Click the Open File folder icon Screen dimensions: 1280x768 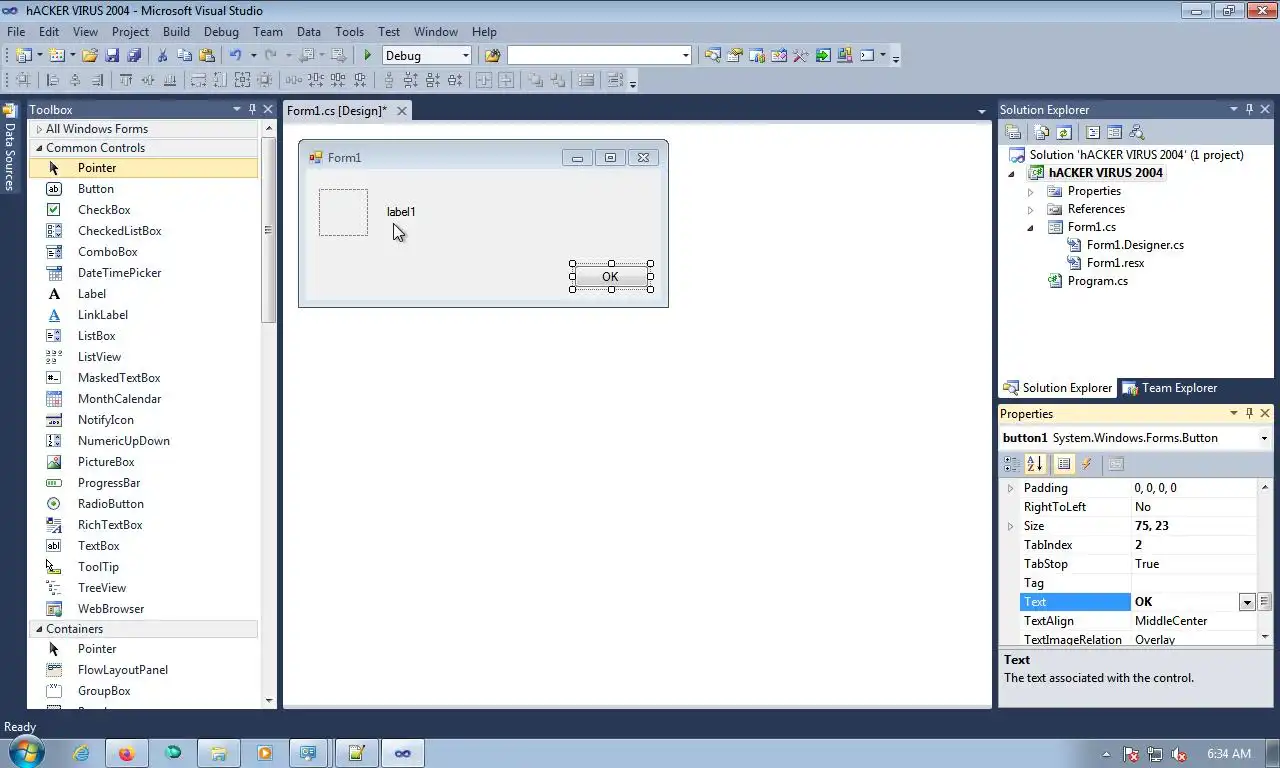coord(90,55)
